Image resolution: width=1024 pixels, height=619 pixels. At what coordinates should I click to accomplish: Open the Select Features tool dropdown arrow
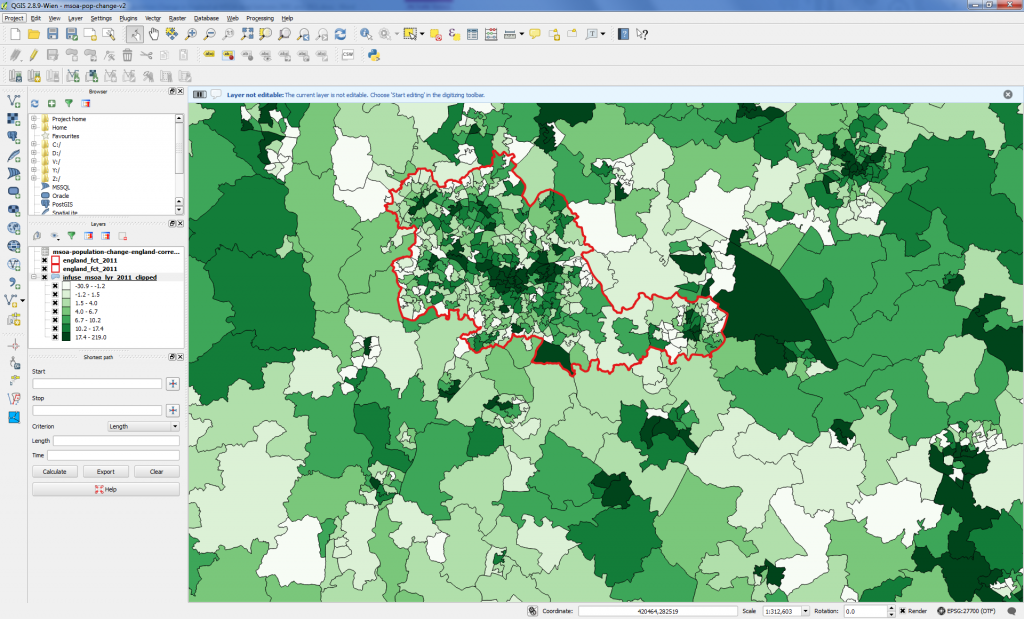pyautogui.click(x=422, y=34)
